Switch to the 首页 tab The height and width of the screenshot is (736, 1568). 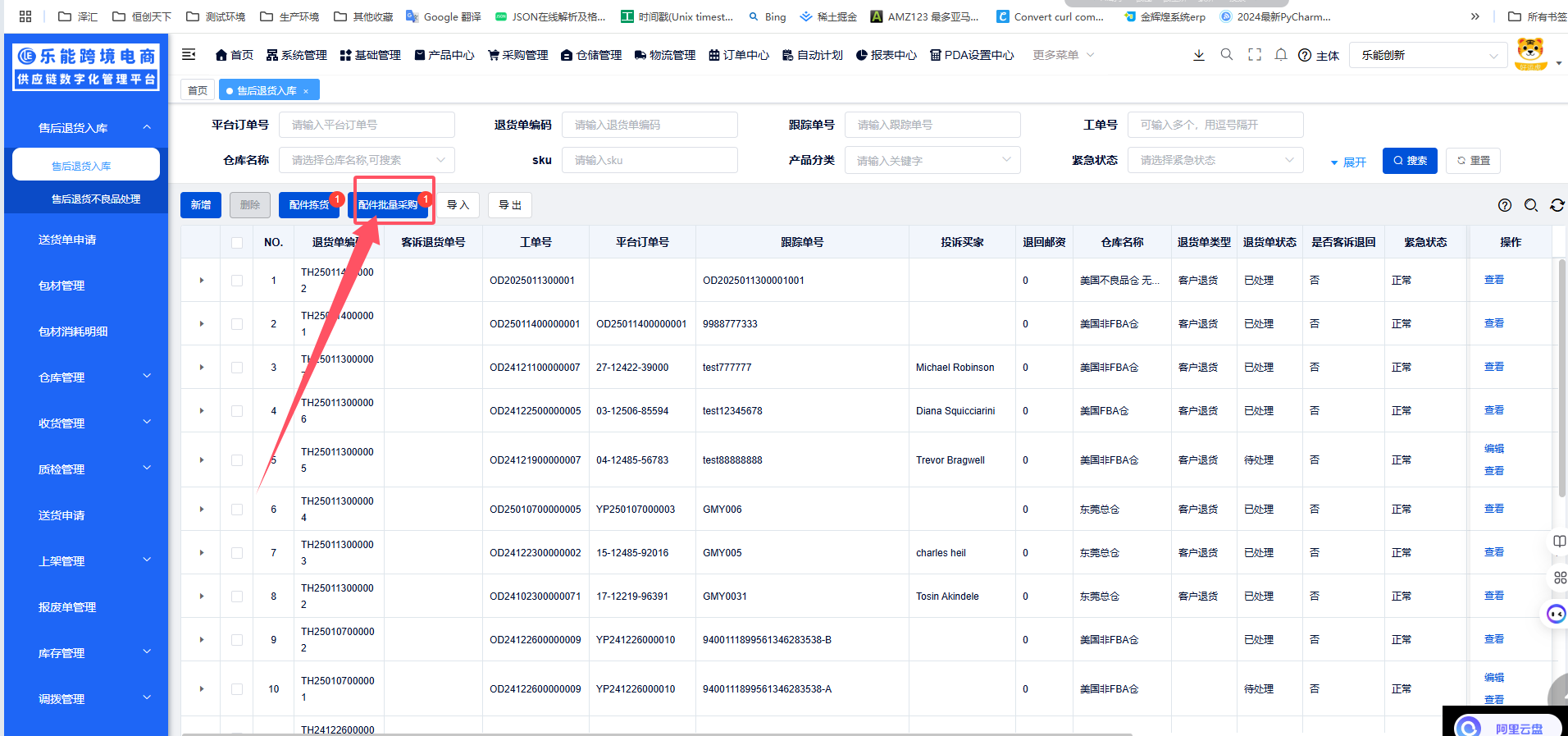click(198, 90)
